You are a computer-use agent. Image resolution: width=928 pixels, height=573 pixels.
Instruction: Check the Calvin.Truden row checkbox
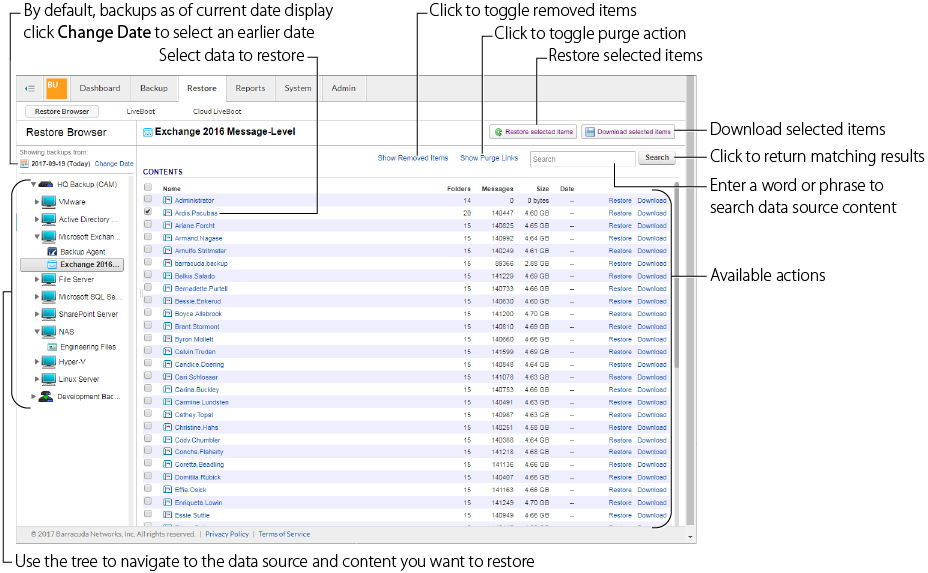pyautogui.click(x=148, y=350)
